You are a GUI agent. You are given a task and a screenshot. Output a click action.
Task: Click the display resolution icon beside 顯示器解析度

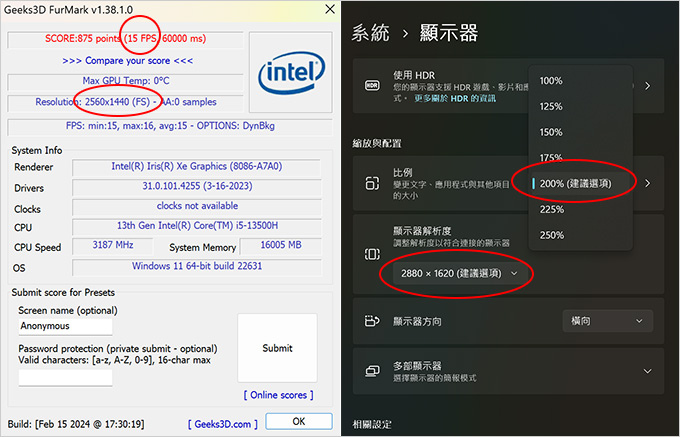pos(372,254)
